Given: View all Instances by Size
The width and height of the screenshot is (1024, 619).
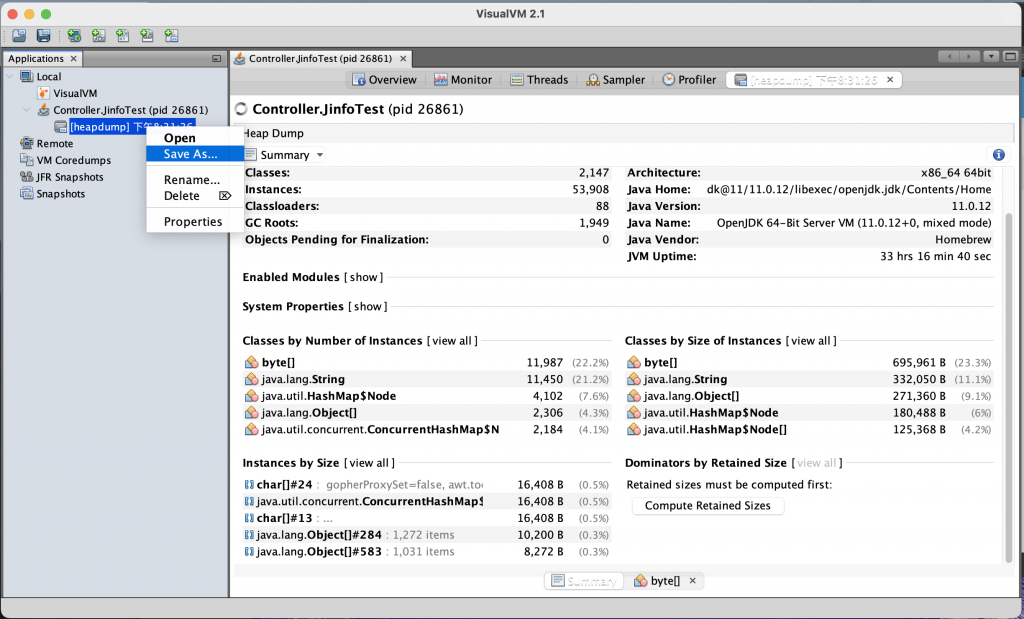Looking at the screenshot, I should [369, 463].
